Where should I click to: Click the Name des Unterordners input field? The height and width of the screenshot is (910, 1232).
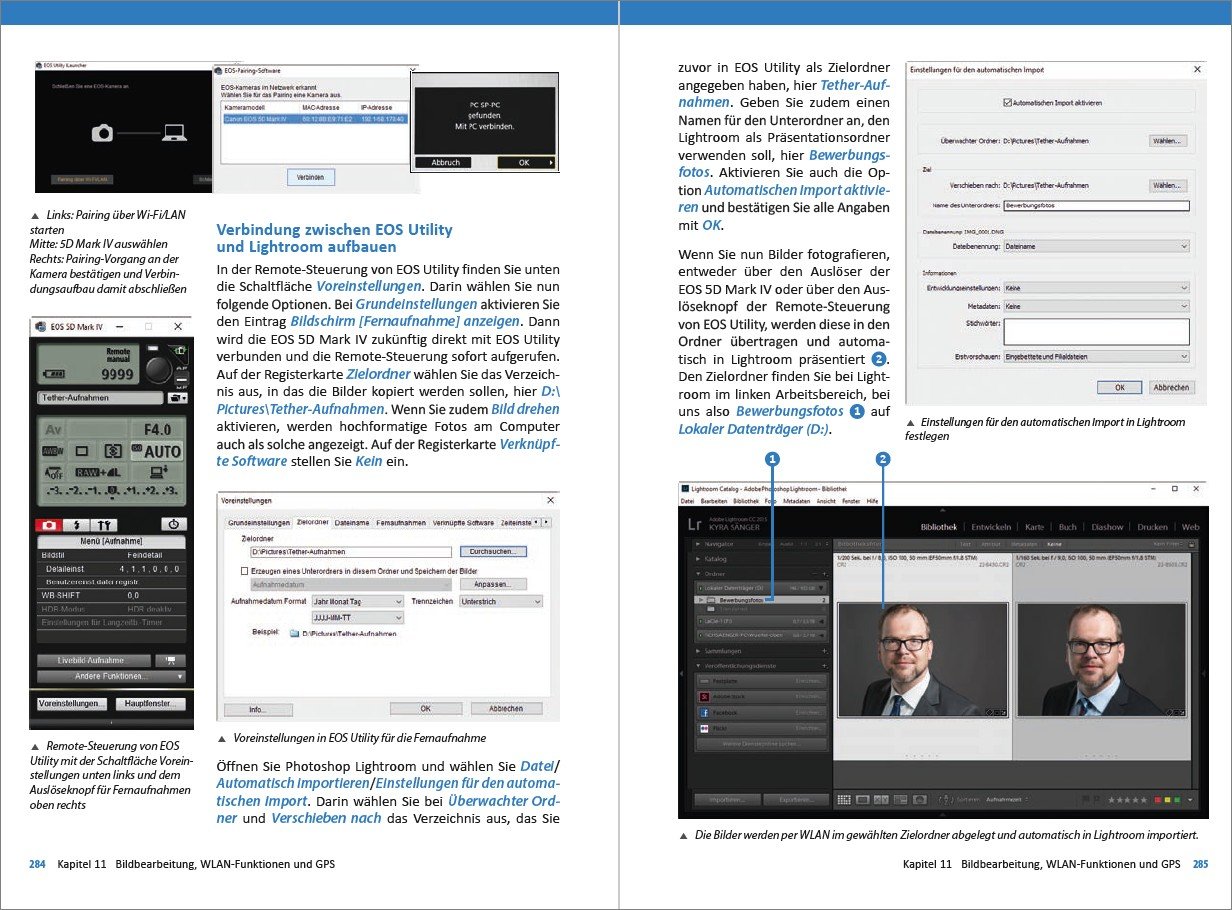pos(1096,205)
